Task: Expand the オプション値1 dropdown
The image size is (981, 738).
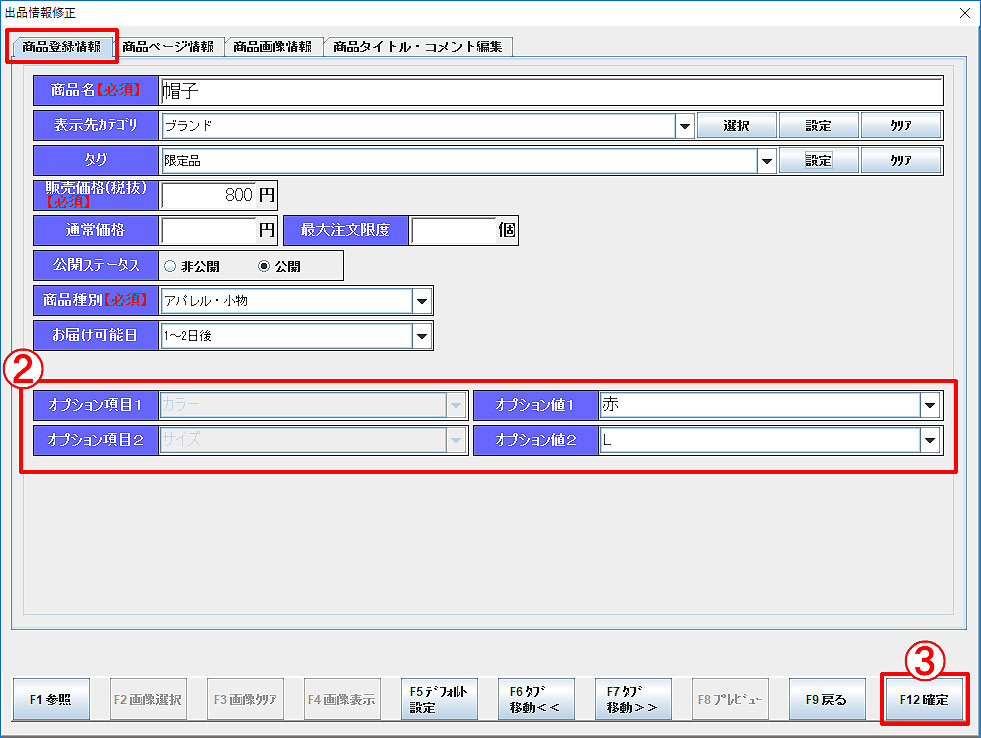Action: point(930,405)
